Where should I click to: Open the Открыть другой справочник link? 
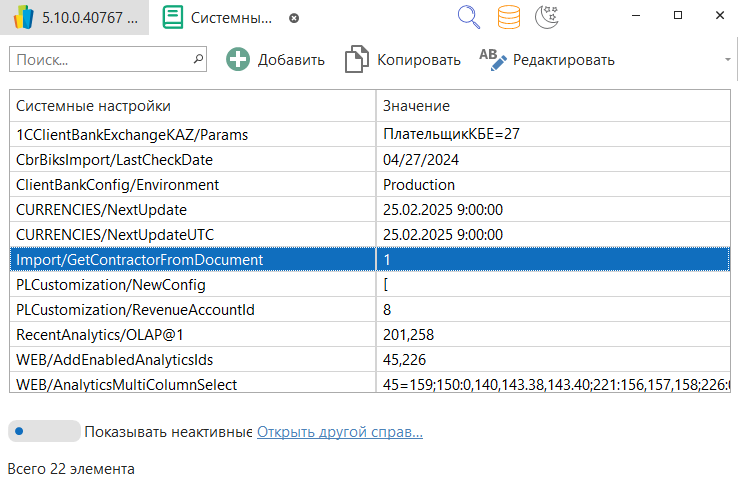coord(340,432)
